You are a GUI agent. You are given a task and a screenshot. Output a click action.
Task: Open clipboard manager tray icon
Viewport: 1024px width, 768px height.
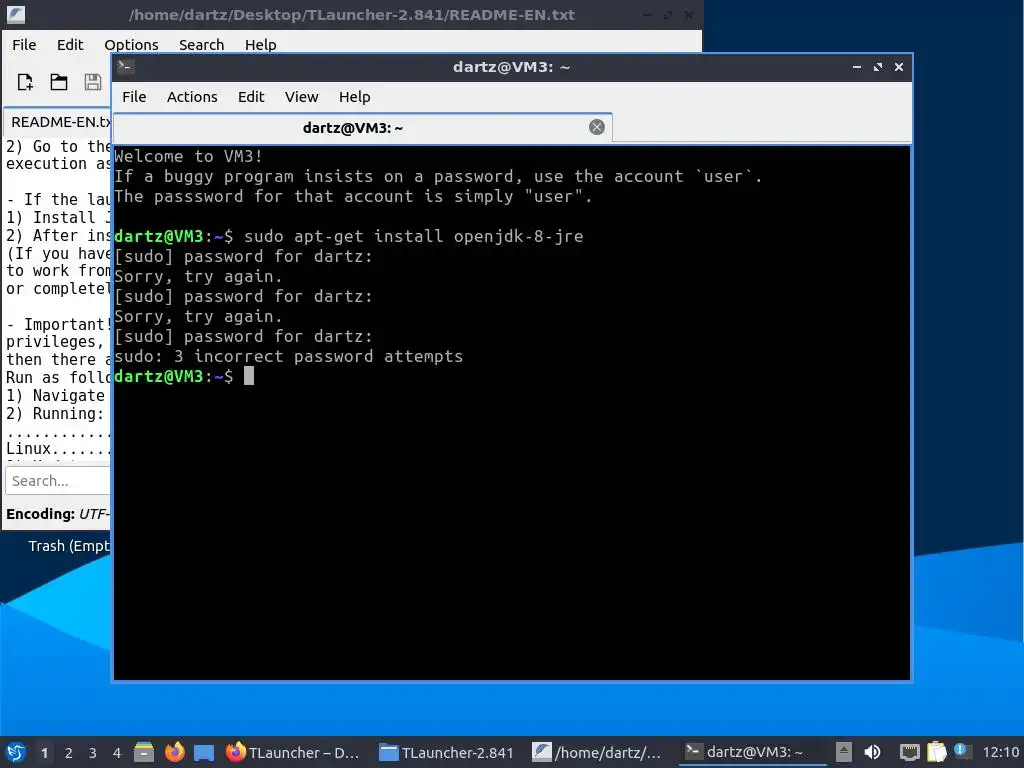(936, 752)
